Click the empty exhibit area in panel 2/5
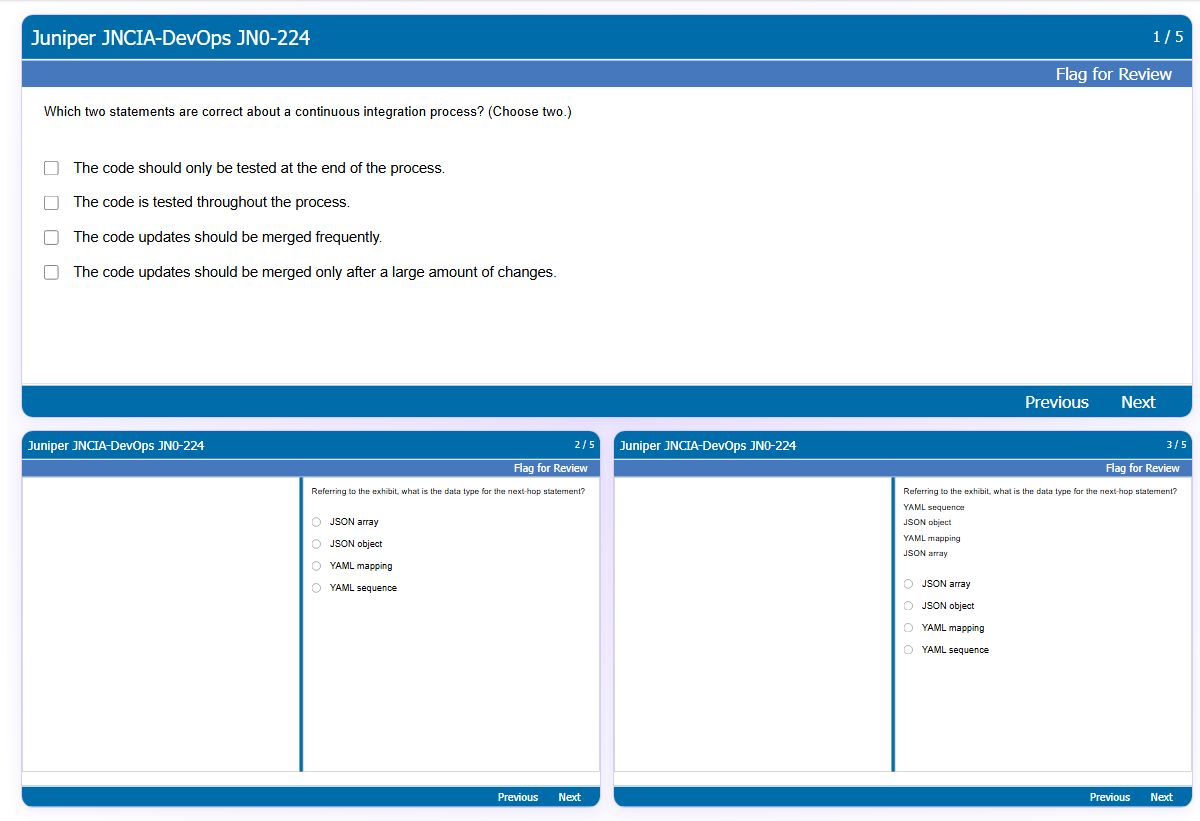 [x=161, y=624]
